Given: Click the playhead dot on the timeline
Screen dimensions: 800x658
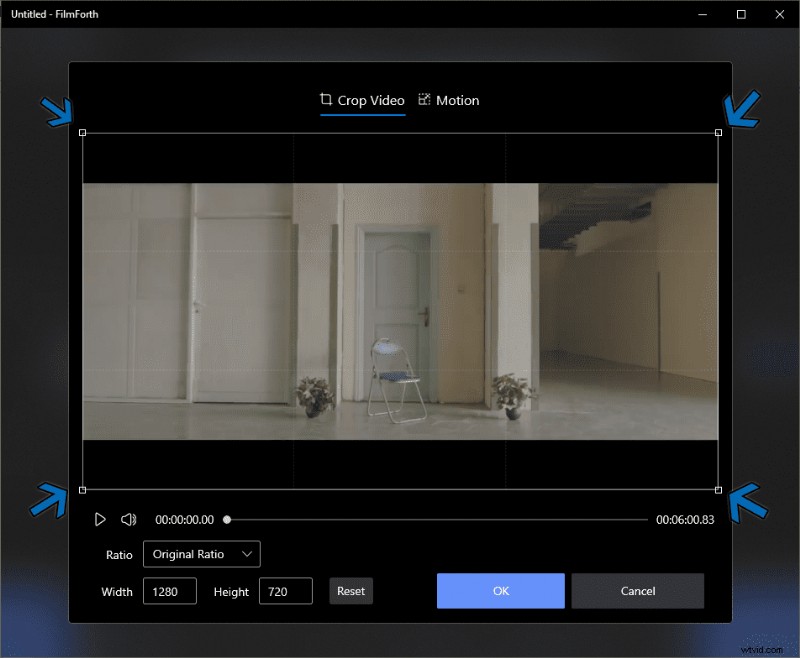Looking at the screenshot, I should point(227,519).
